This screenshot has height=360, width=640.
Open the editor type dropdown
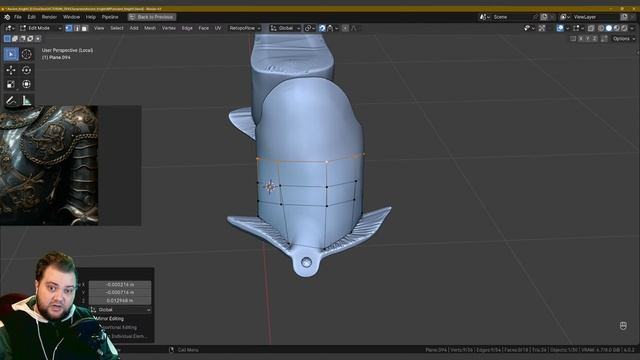point(10,28)
